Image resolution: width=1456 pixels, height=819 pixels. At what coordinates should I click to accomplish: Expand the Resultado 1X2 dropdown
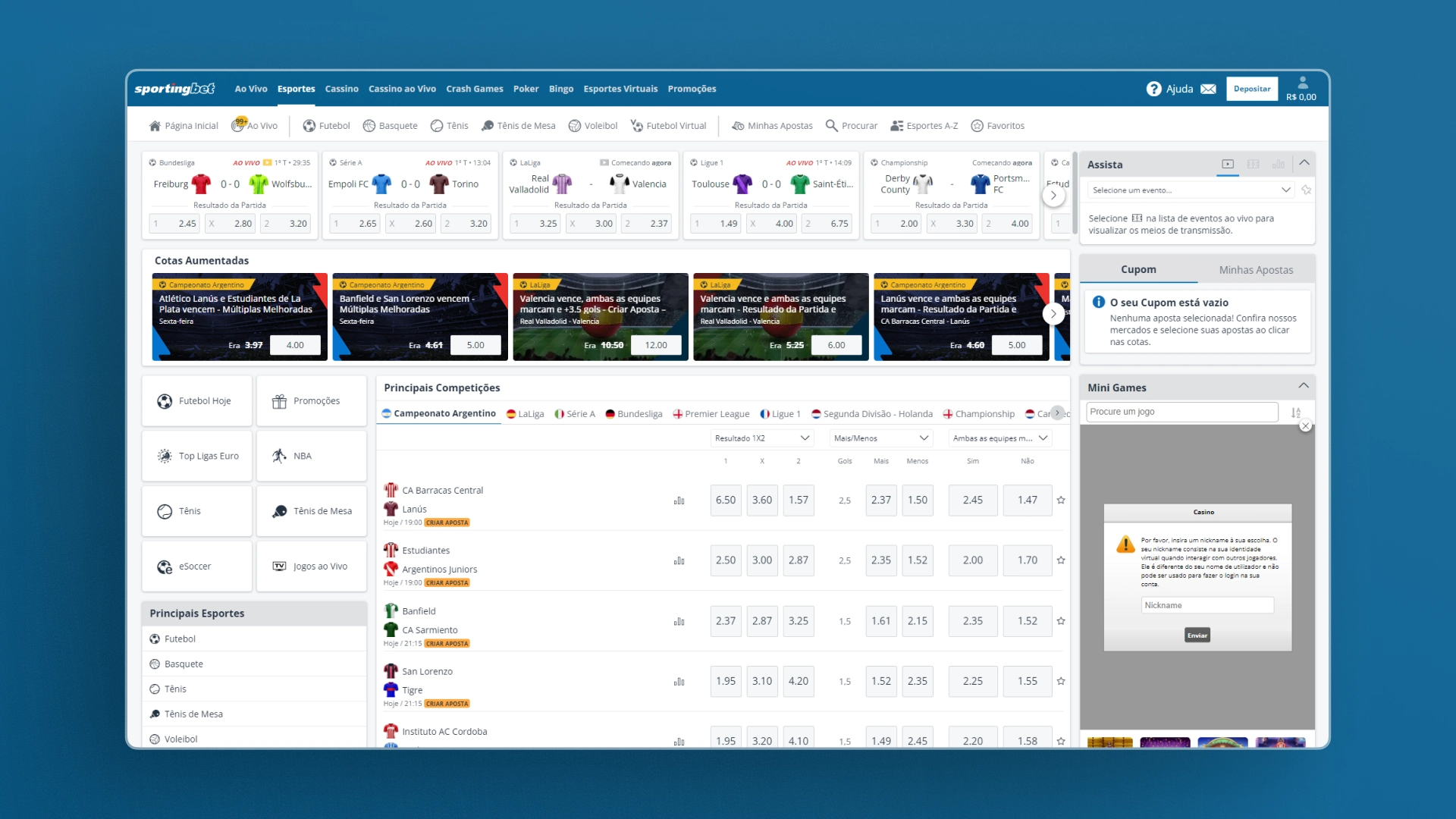[759, 438]
